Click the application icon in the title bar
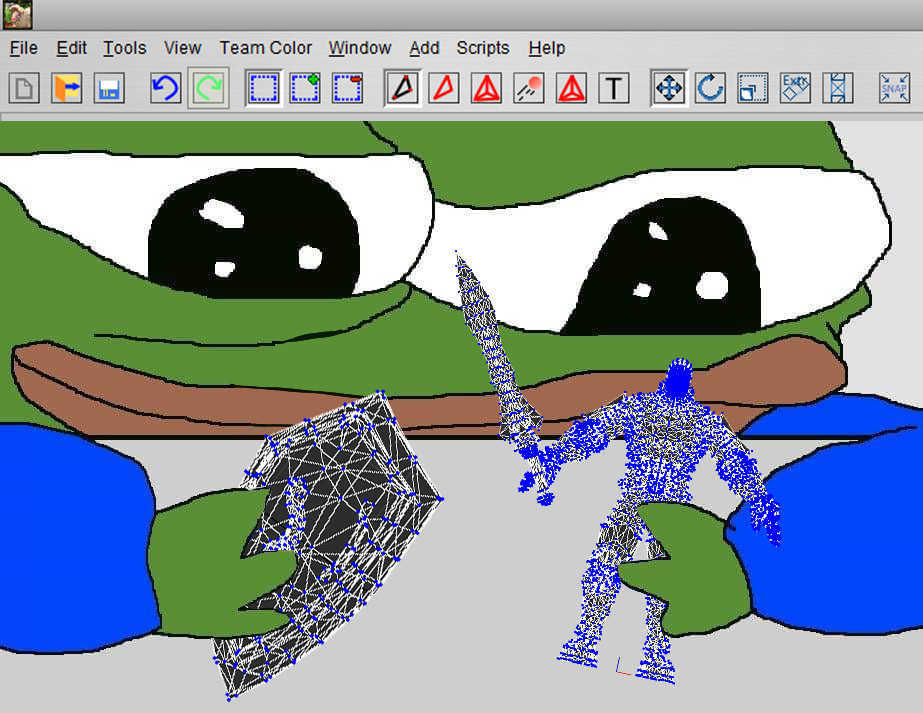Image resolution: width=923 pixels, height=713 pixels. pos(18,15)
